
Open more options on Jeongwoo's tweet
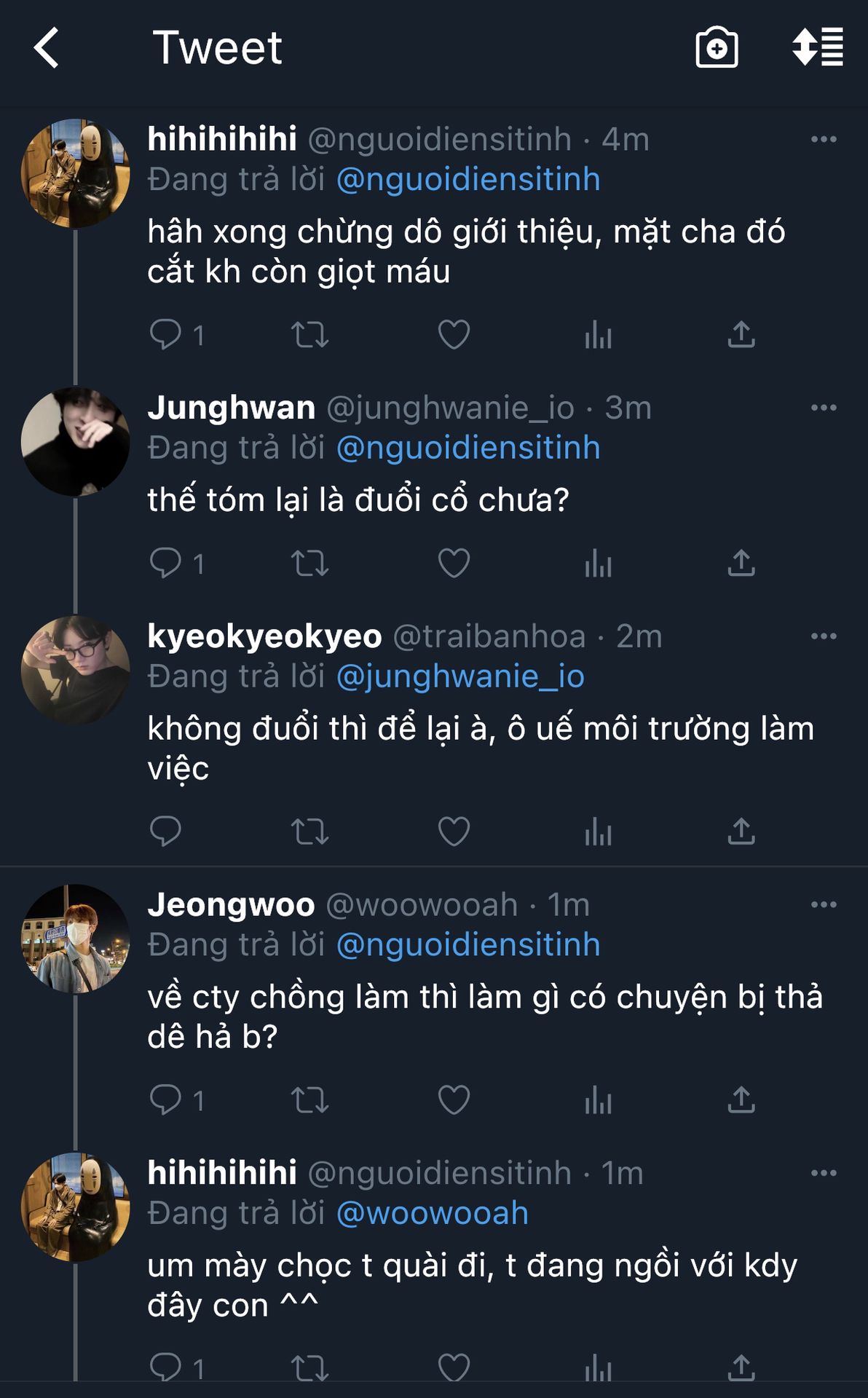click(824, 904)
